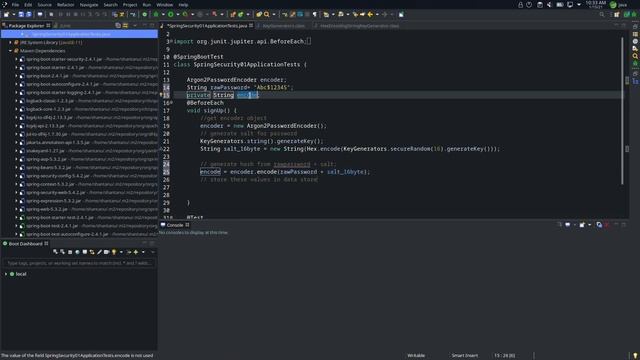Switch to the KeyGenerators.class editor tab
The width and height of the screenshot is (640, 360).
[x=283, y=26]
